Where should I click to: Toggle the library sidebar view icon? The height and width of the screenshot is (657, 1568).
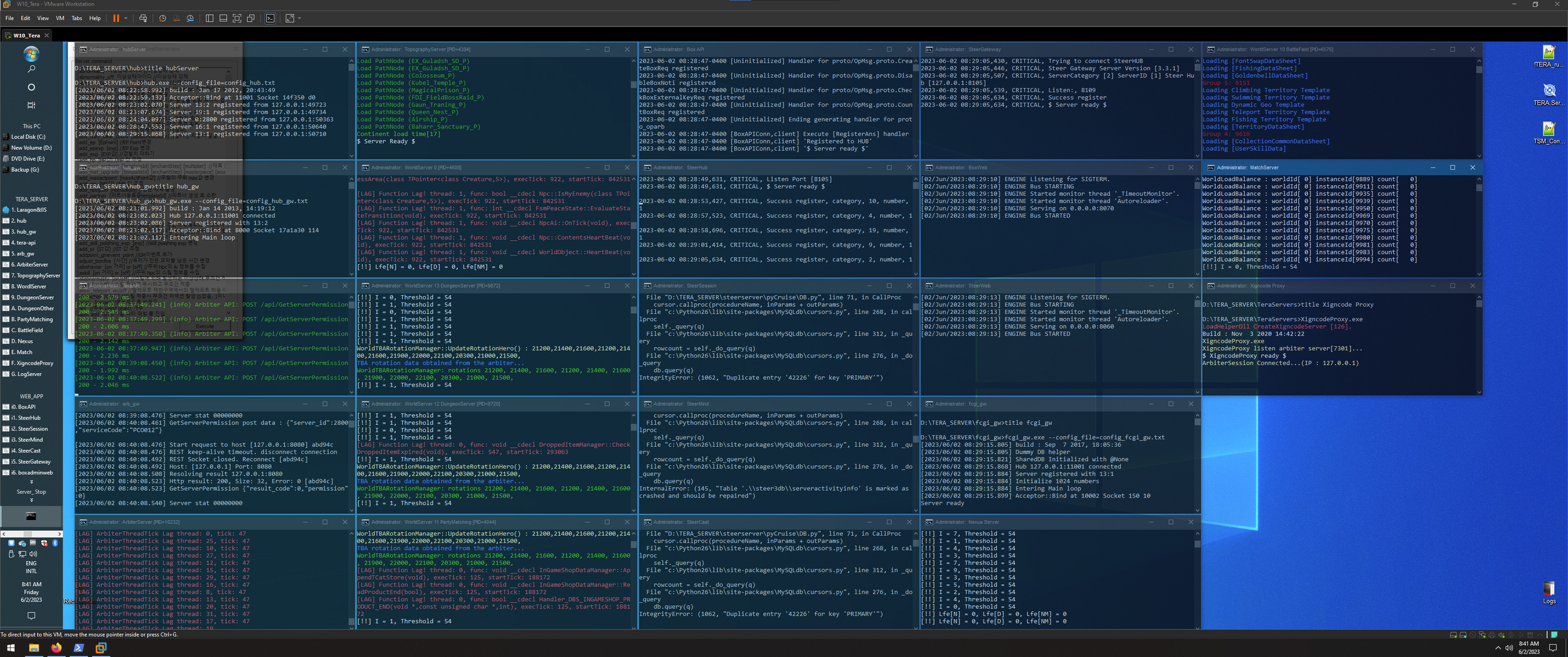[209, 18]
